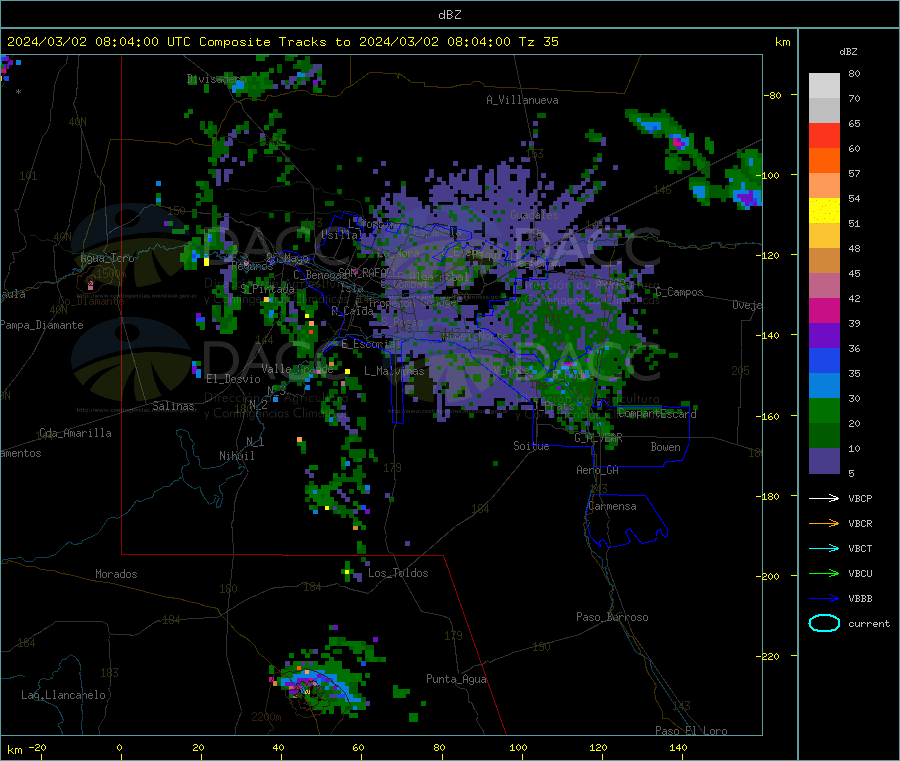
Task: Click the 'Bowen' map label
Action: click(x=665, y=447)
